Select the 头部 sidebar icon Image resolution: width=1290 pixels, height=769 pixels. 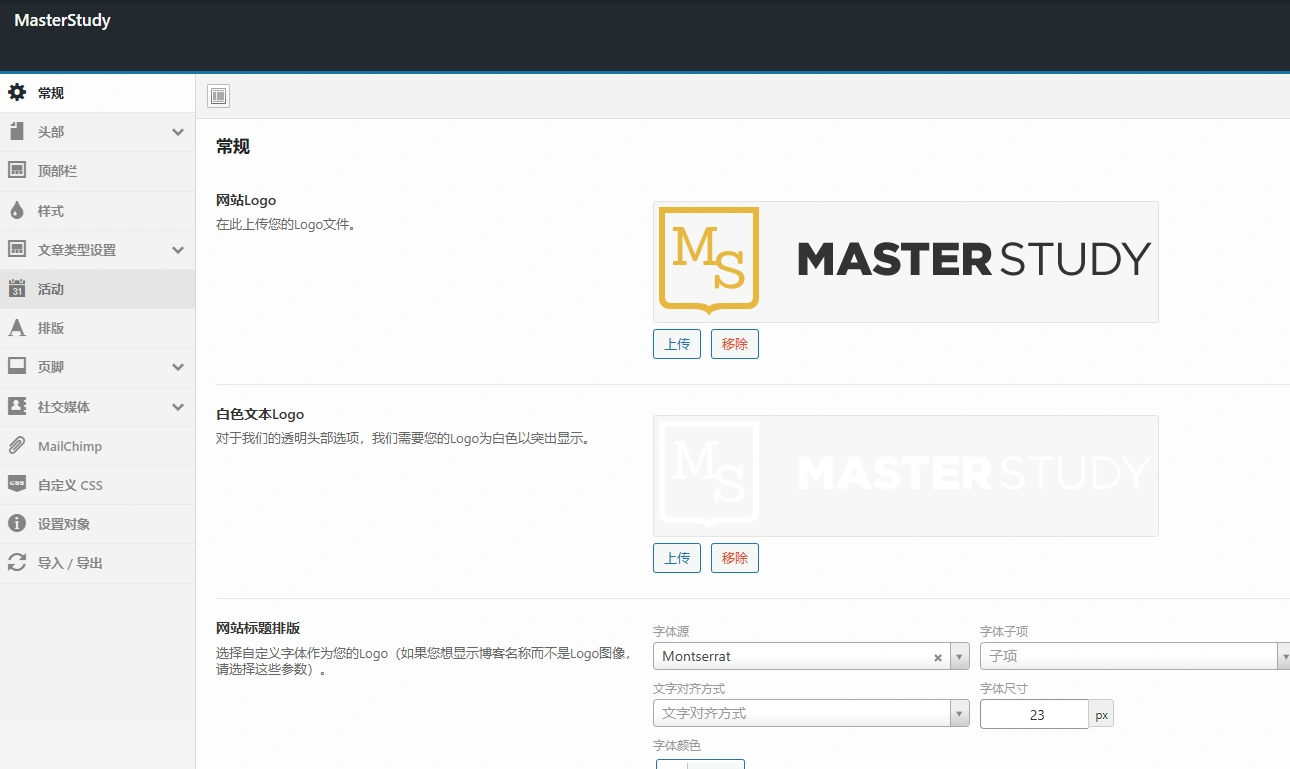point(17,131)
